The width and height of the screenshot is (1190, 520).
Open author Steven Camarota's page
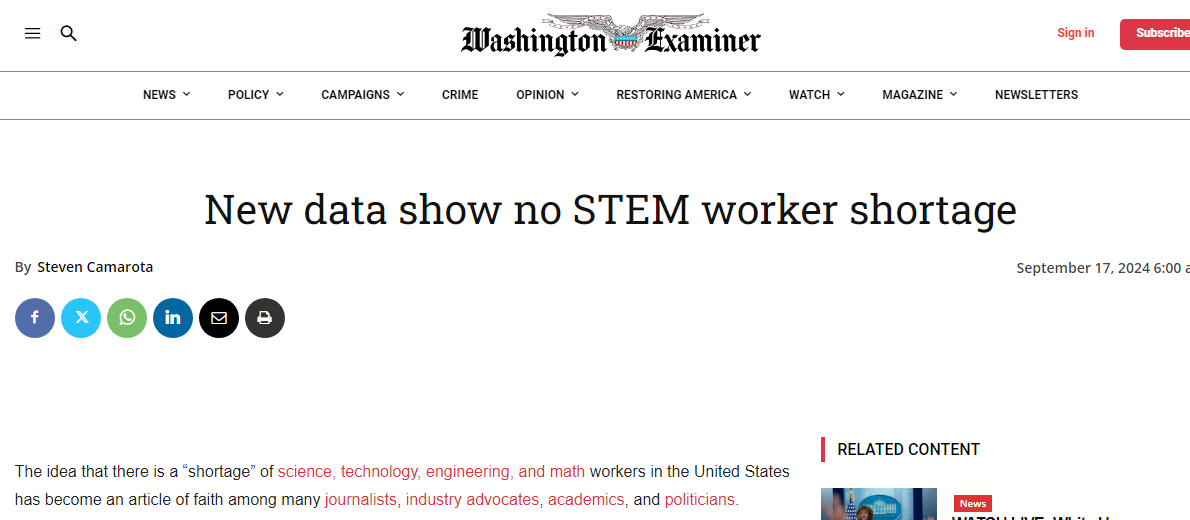(95, 267)
